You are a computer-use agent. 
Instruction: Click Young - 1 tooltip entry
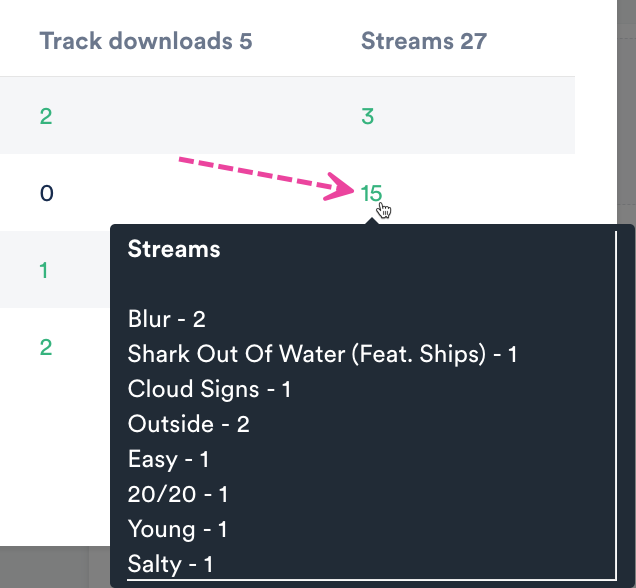pos(177,529)
